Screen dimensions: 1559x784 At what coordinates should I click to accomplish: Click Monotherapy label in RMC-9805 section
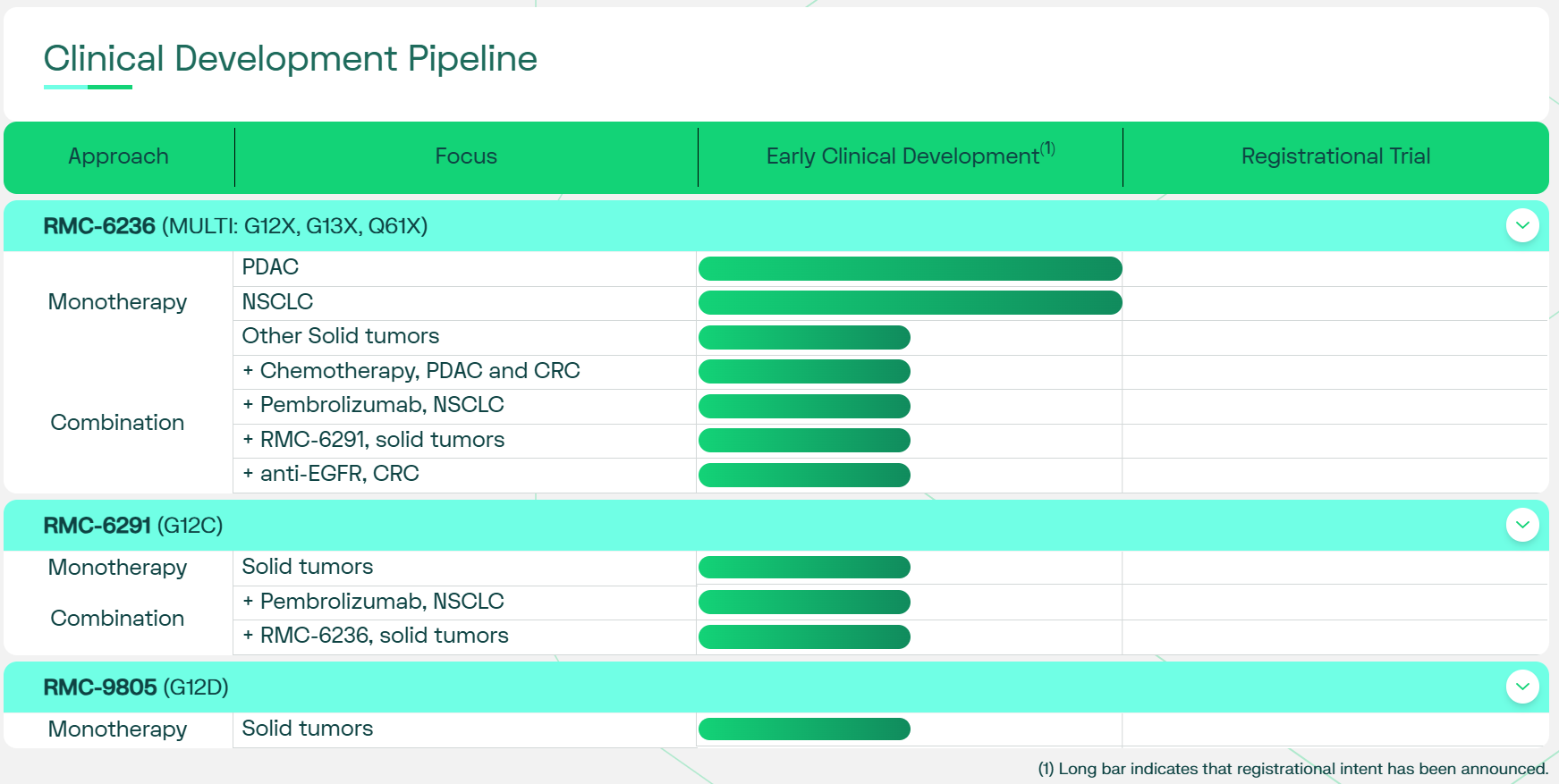(x=117, y=729)
